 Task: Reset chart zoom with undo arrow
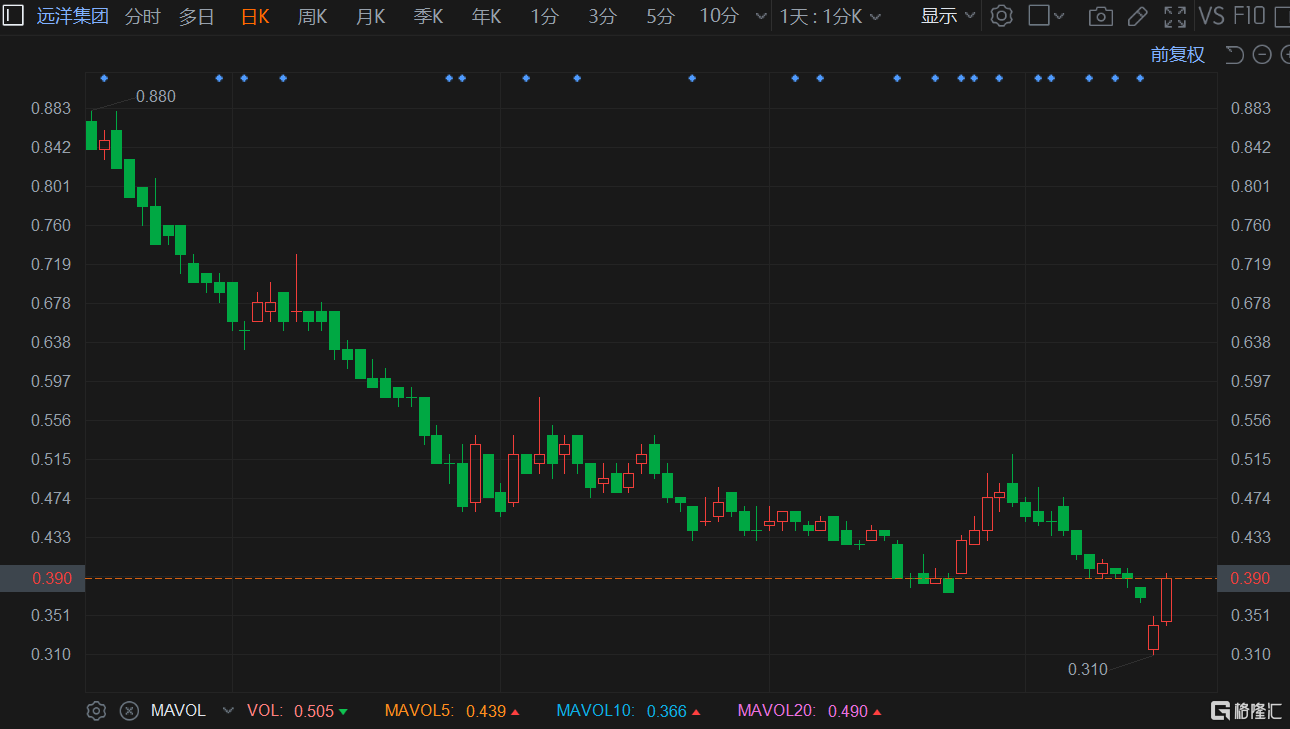1235,55
